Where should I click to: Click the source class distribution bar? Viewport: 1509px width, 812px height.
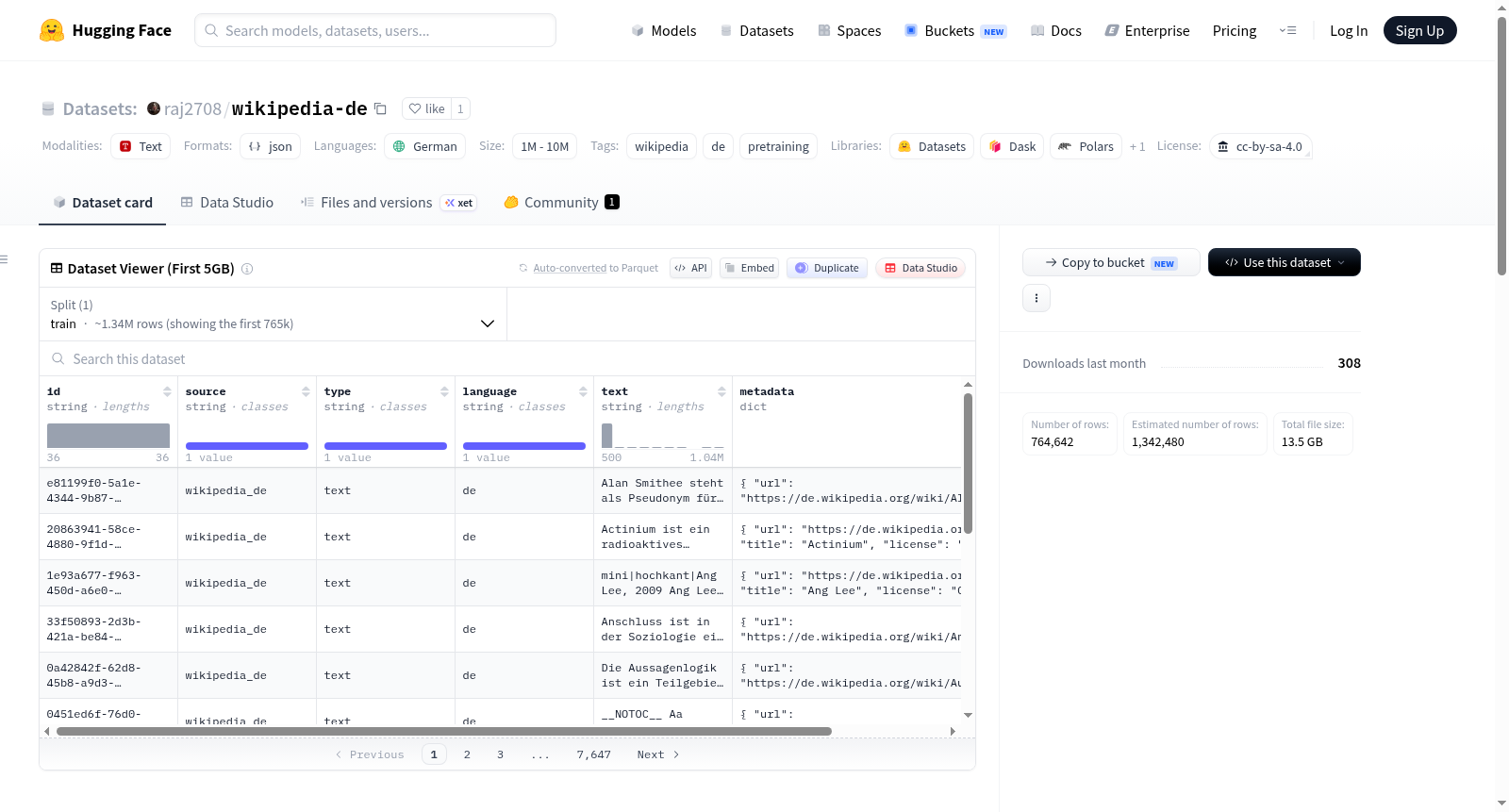247,446
